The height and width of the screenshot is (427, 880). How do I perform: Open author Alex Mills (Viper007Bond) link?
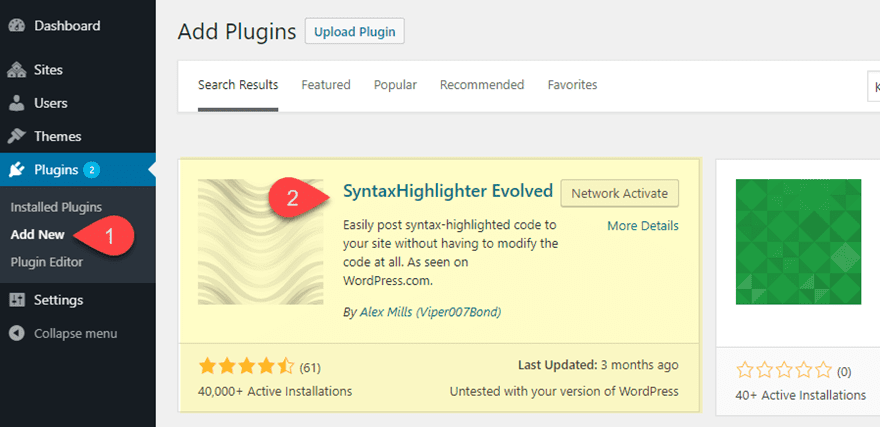(430, 312)
